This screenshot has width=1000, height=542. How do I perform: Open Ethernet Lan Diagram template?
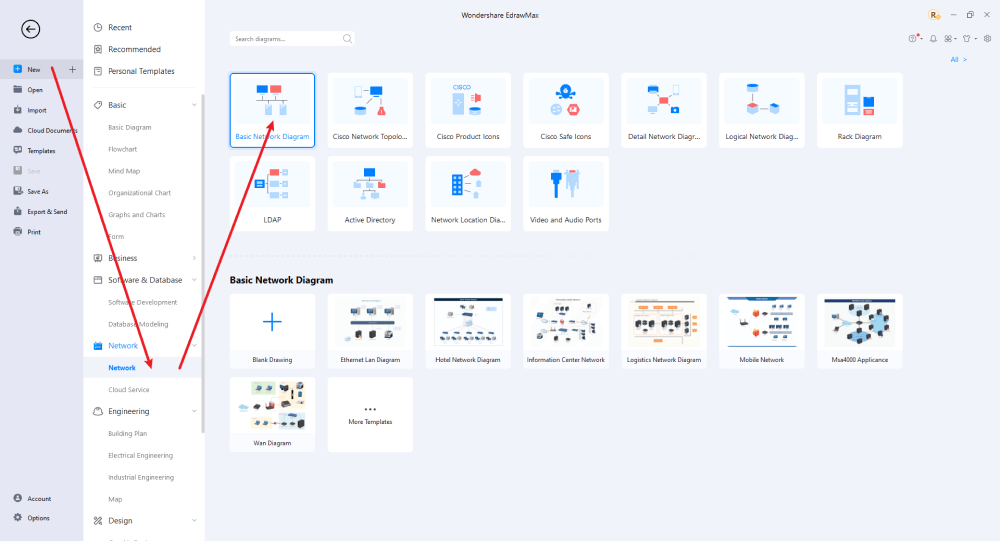tap(370, 331)
